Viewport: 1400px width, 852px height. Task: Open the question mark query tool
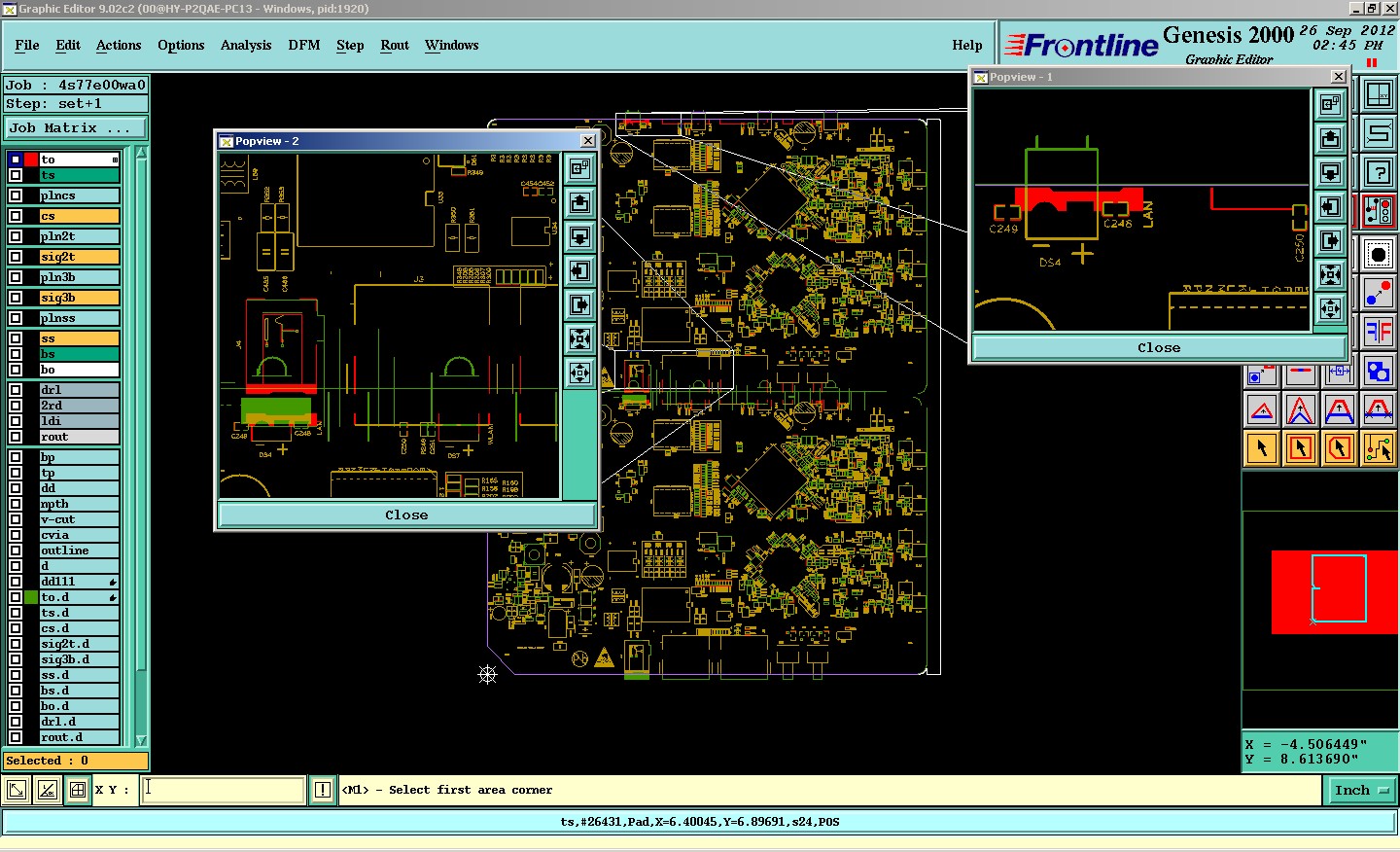[1378, 173]
